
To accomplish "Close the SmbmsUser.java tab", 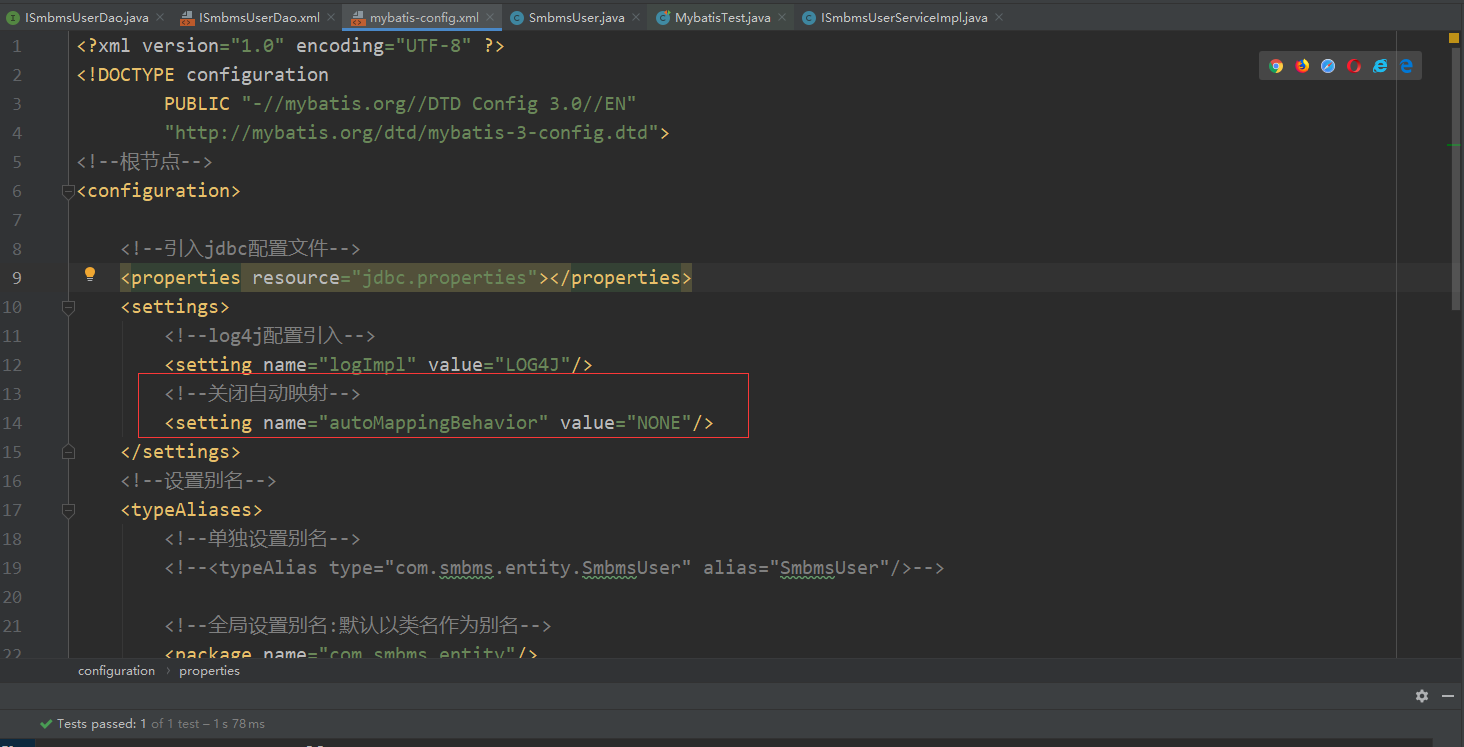I will click(x=636, y=18).
